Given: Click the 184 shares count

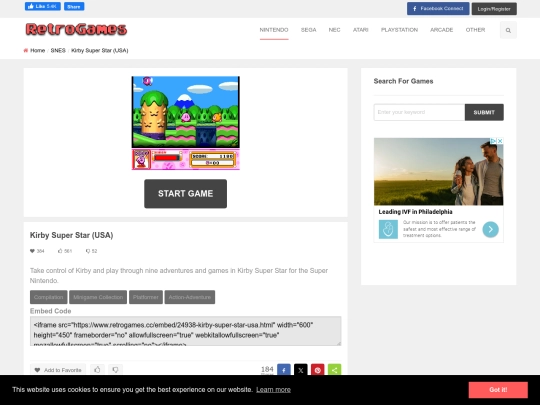Looking at the screenshot, I should [x=267, y=369].
